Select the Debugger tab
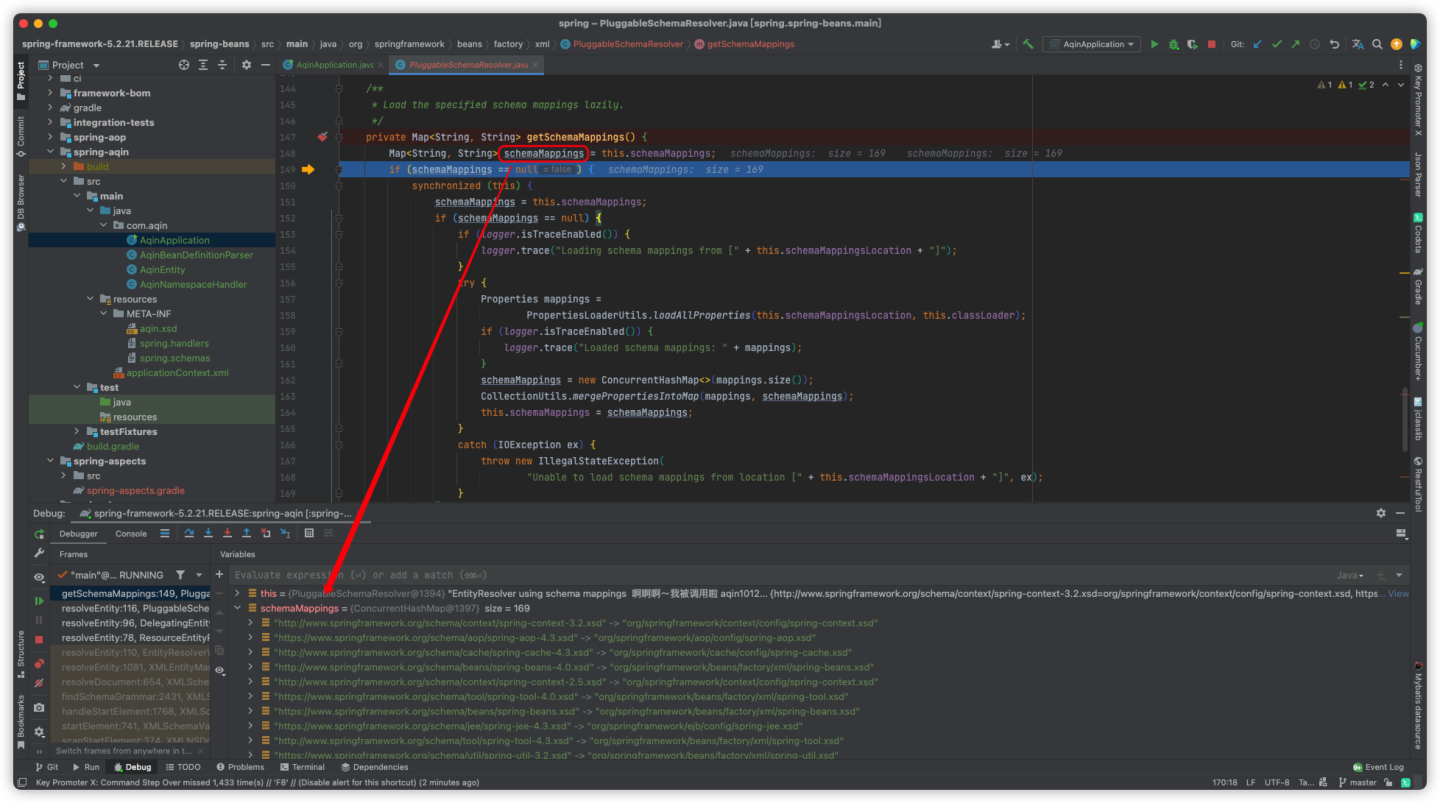The width and height of the screenshot is (1440, 803). tap(78, 534)
